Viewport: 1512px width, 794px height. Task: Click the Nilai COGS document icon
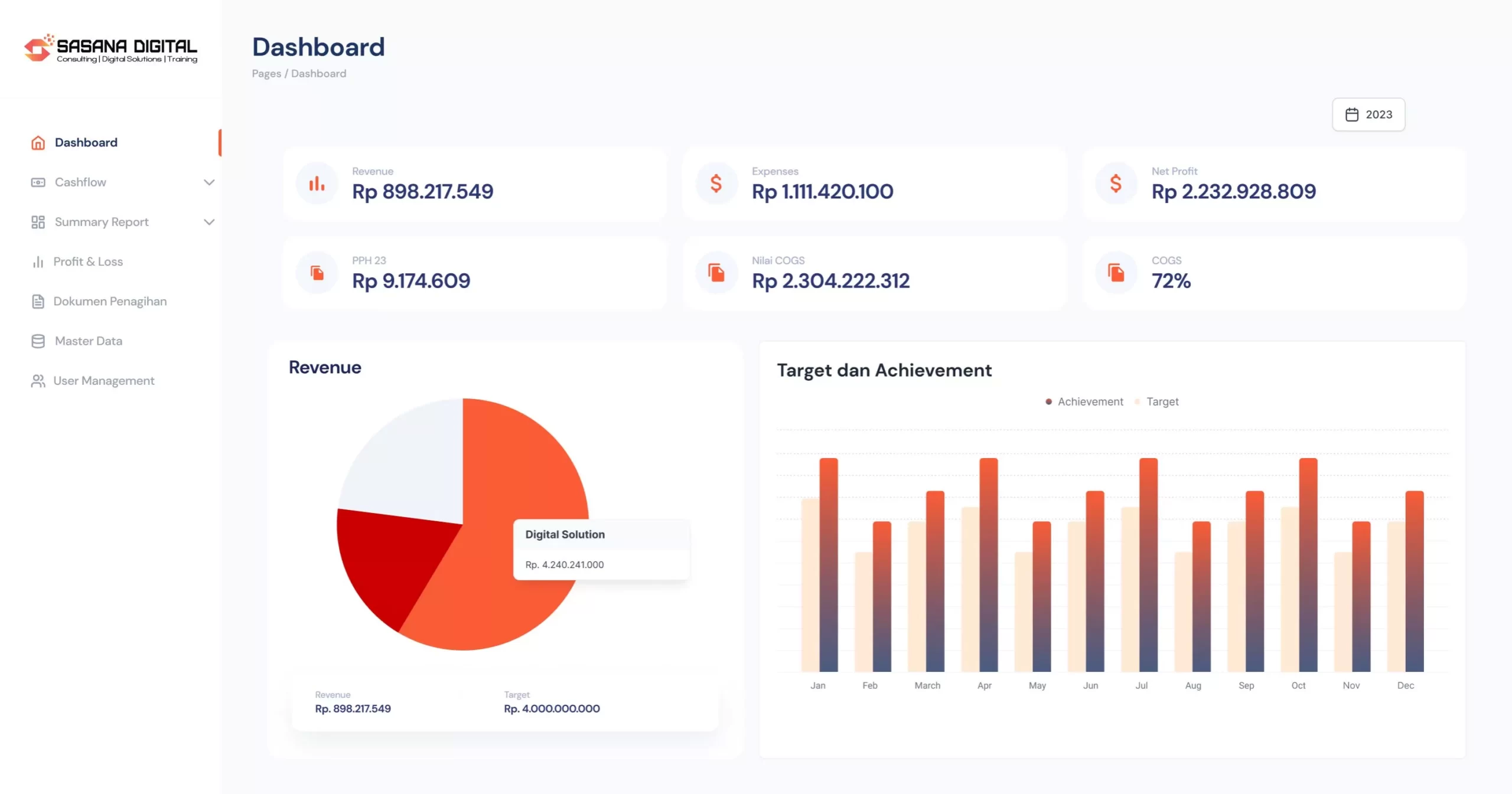pos(716,273)
